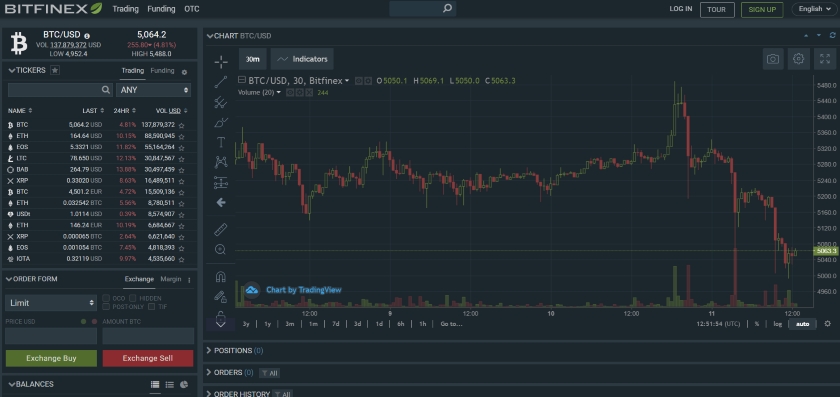Click the favorites star filter beside TICKERS
This screenshot has height=397, width=840.
click(55, 70)
